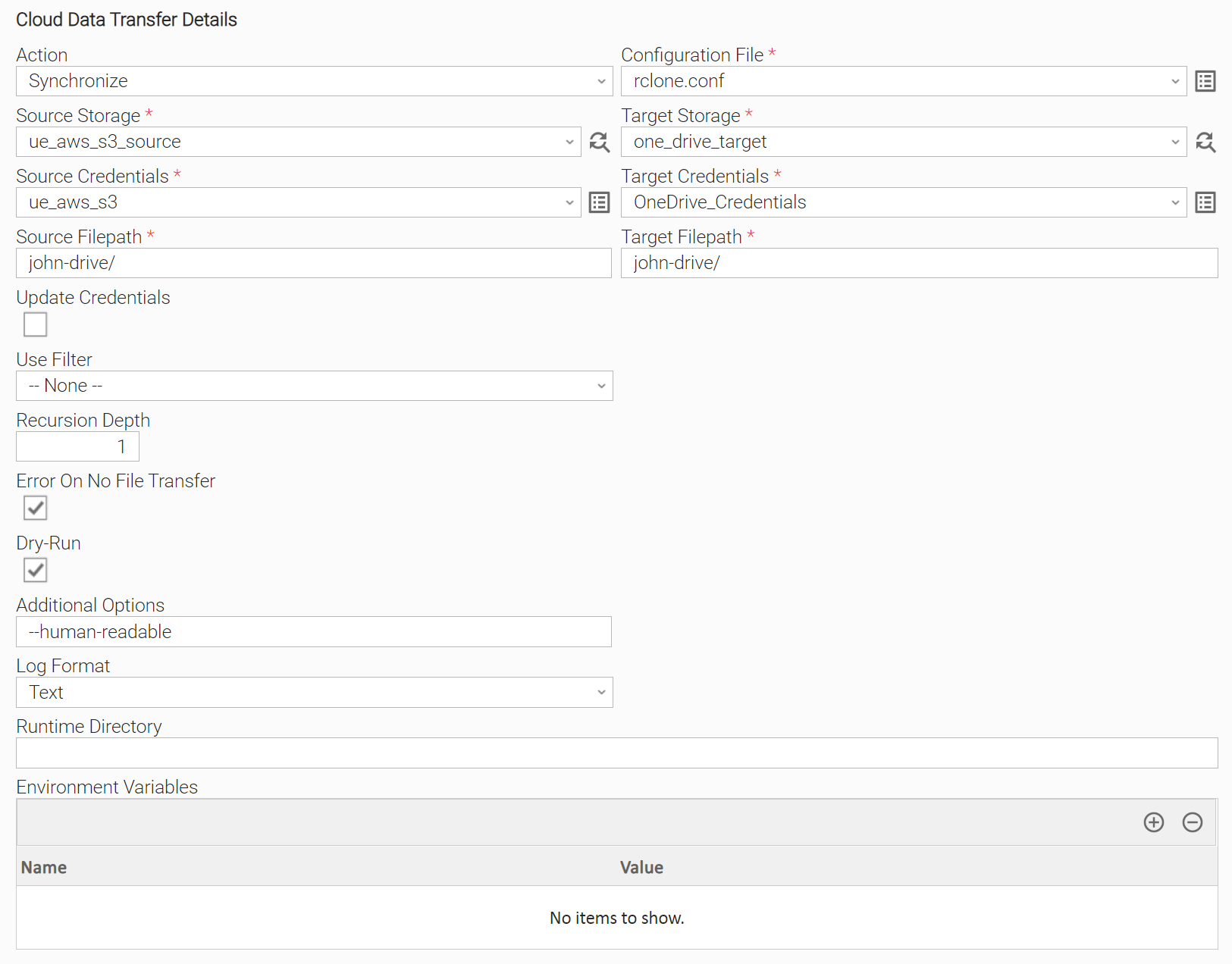Open Target Credentials details icon
1232x964 pixels.
click(x=1205, y=202)
